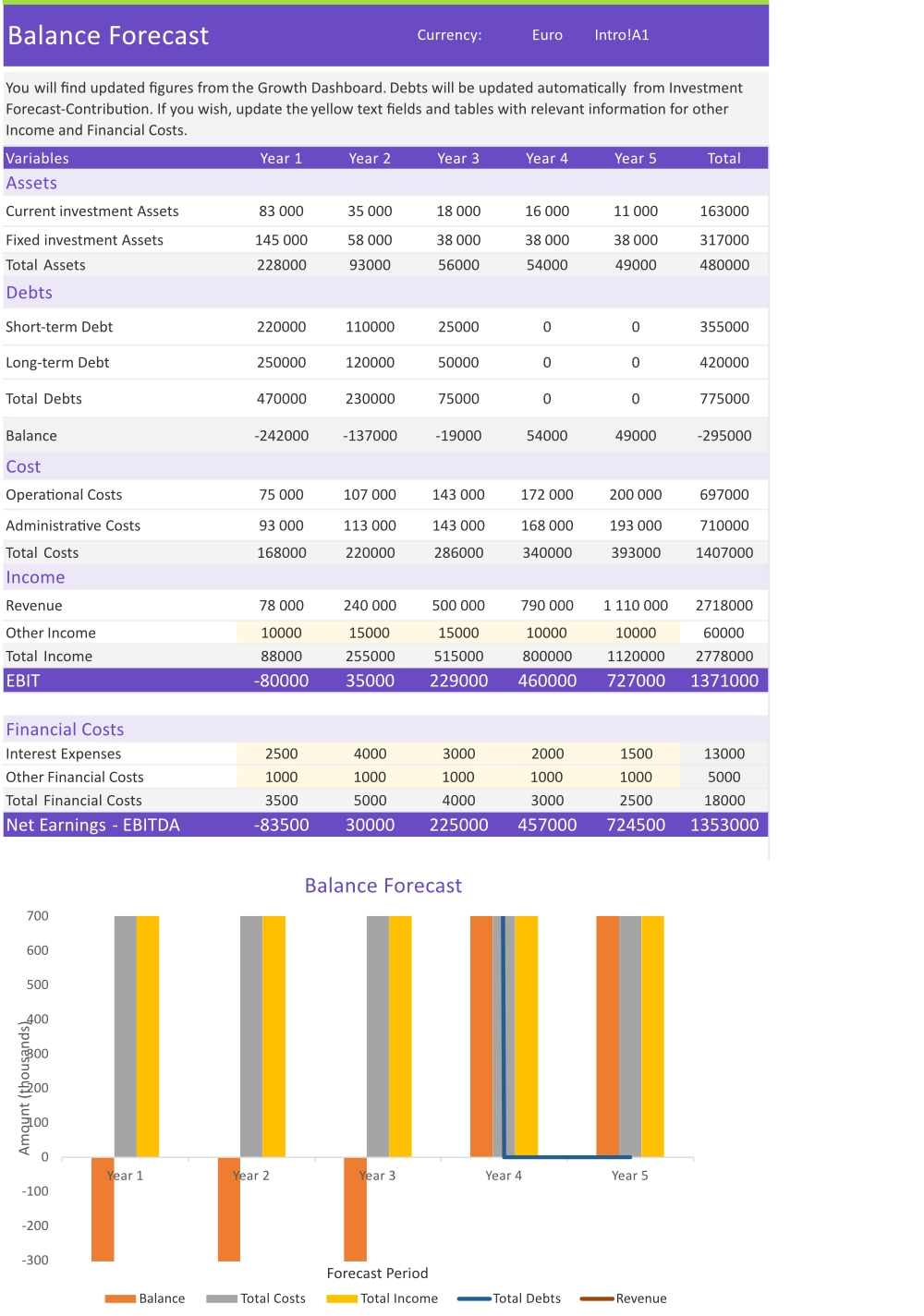
Task: Click Current investment Assets Year 1 value 83 000
Action: point(281,211)
